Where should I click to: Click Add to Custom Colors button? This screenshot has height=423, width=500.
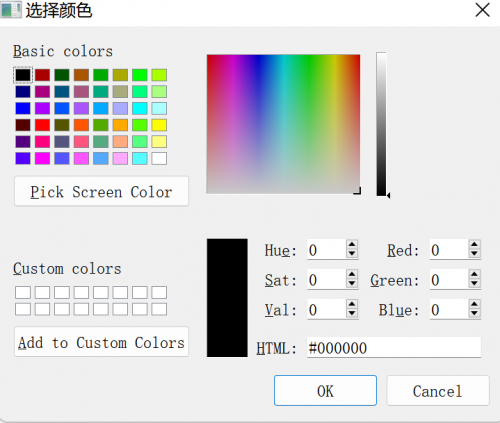[x=101, y=342]
